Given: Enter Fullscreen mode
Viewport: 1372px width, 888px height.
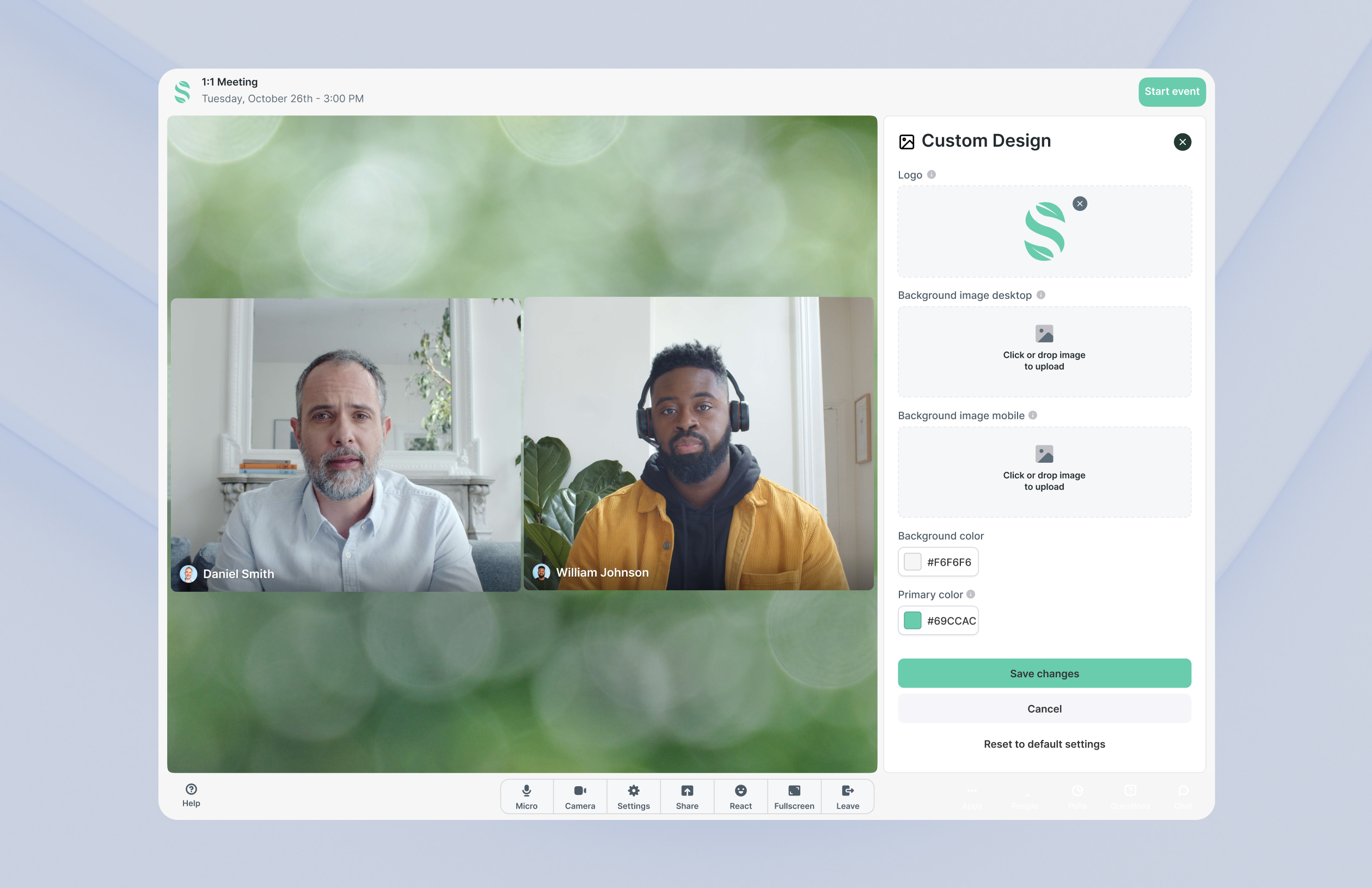Looking at the screenshot, I should click(794, 797).
